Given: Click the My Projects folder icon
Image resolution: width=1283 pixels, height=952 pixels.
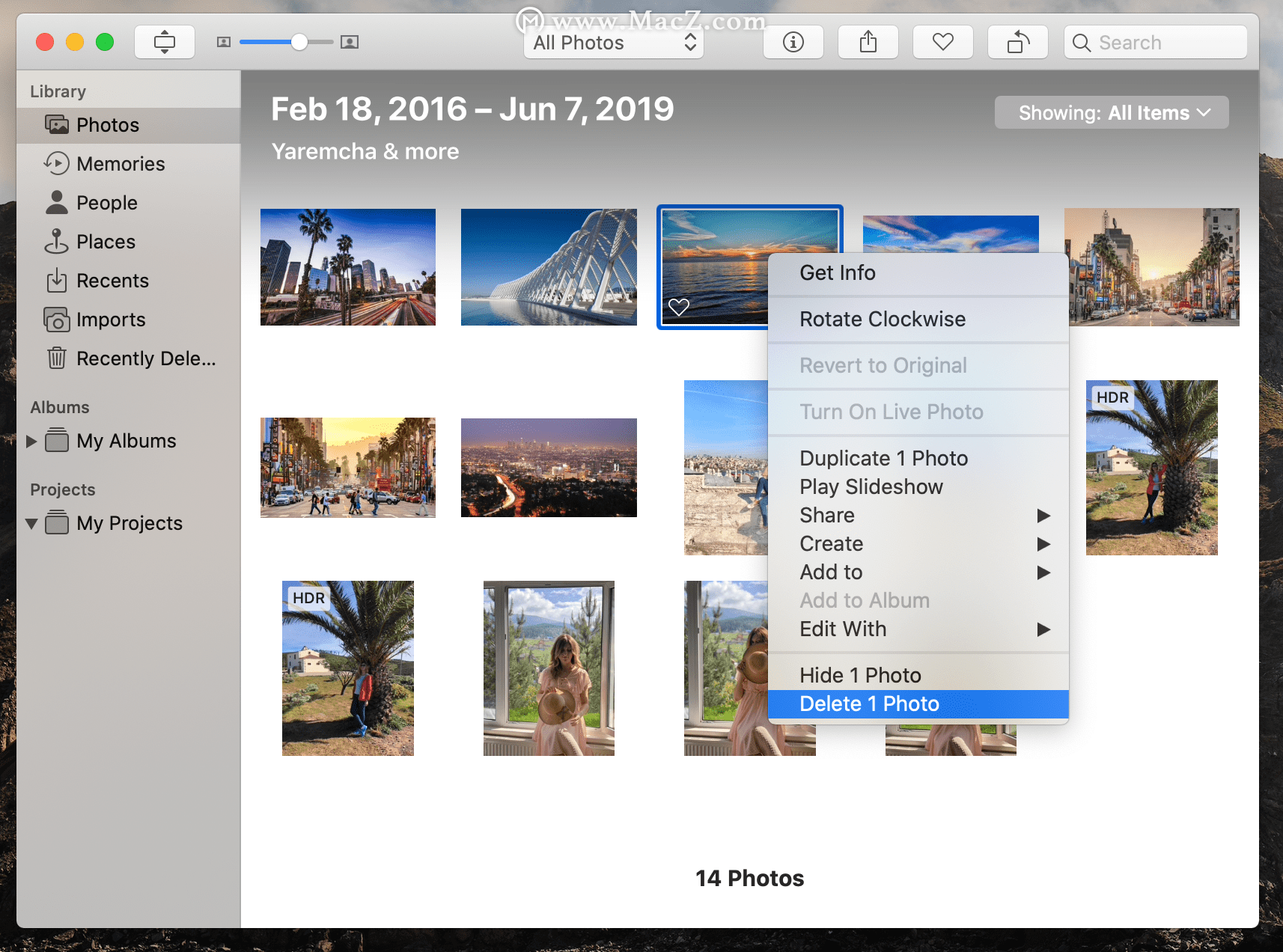Looking at the screenshot, I should pyautogui.click(x=57, y=522).
